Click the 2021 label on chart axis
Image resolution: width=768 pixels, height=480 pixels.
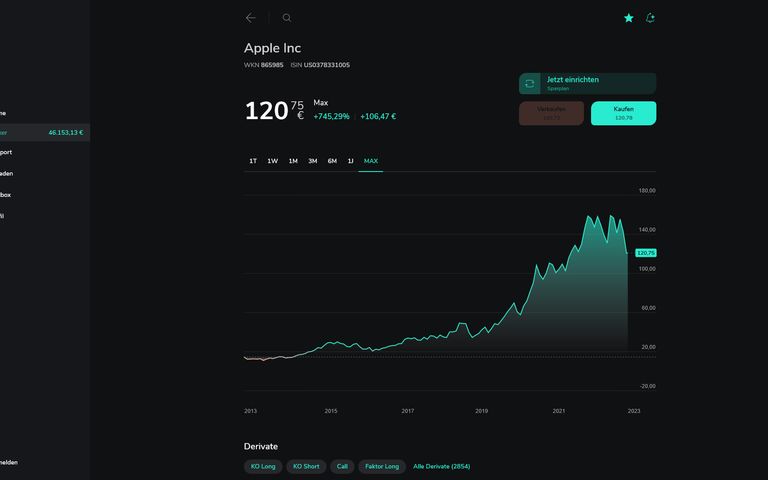[x=559, y=411]
